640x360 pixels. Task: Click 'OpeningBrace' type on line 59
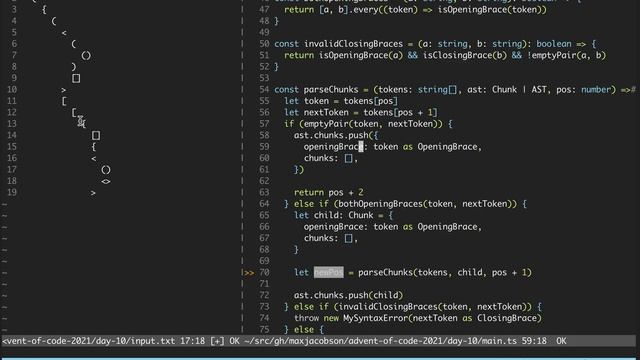(x=447, y=147)
